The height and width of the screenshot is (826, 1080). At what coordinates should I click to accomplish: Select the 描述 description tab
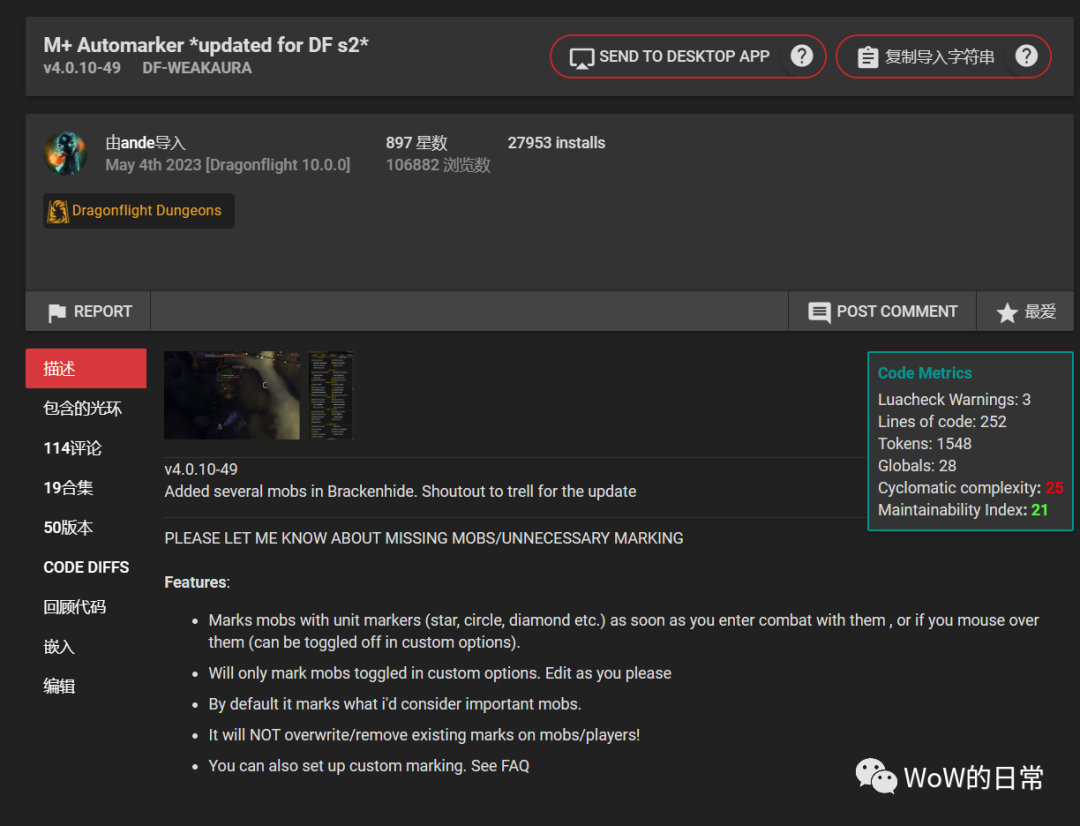pyautogui.click(x=85, y=369)
